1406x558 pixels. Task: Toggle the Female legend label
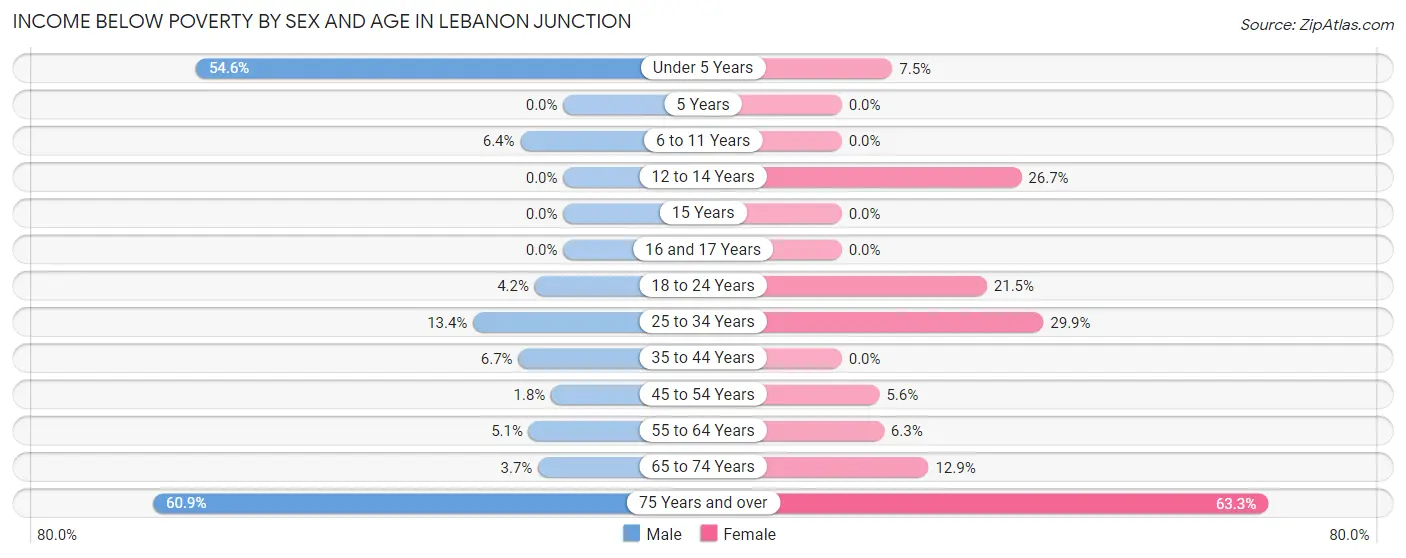749,534
